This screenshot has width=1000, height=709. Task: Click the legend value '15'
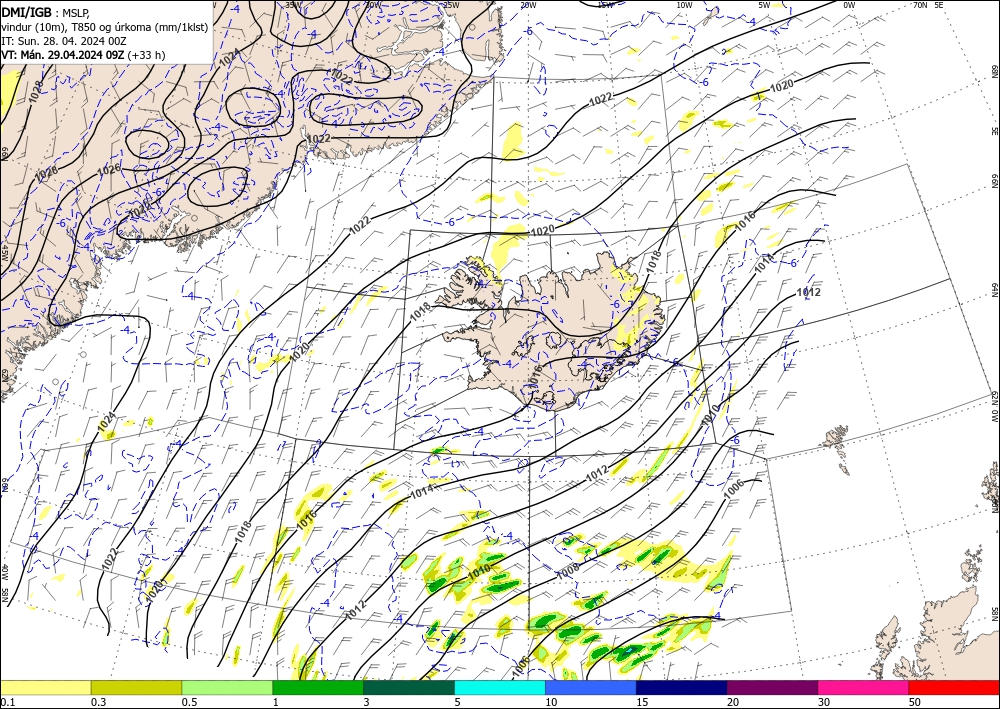[x=642, y=702]
